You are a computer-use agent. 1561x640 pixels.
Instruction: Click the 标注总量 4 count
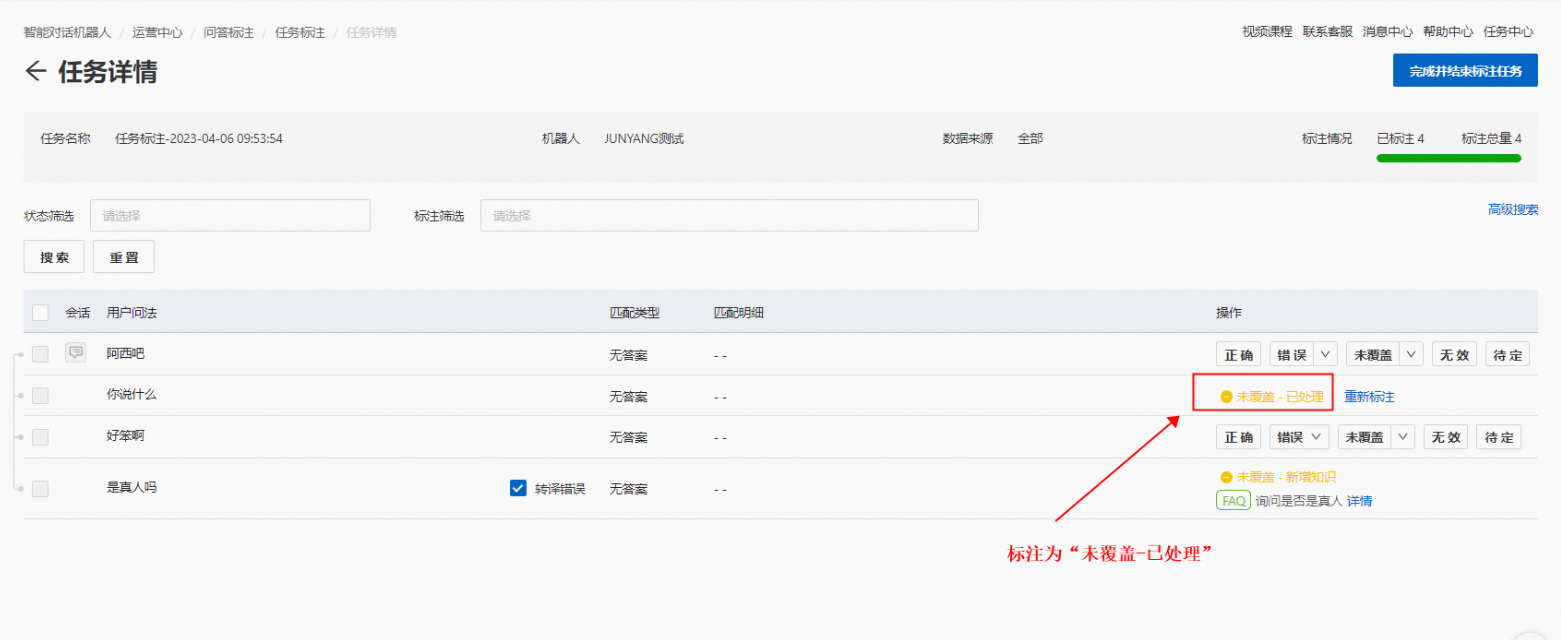1491,138
